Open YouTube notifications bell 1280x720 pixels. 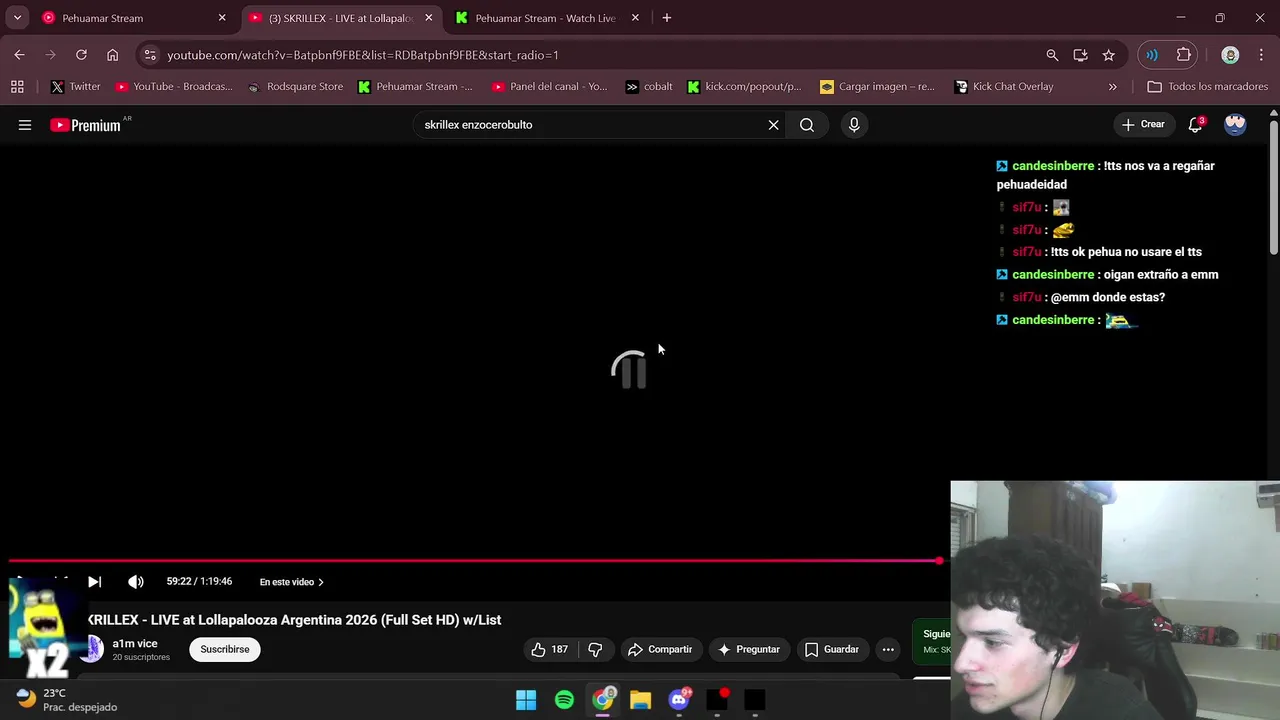click(1195, 125)
